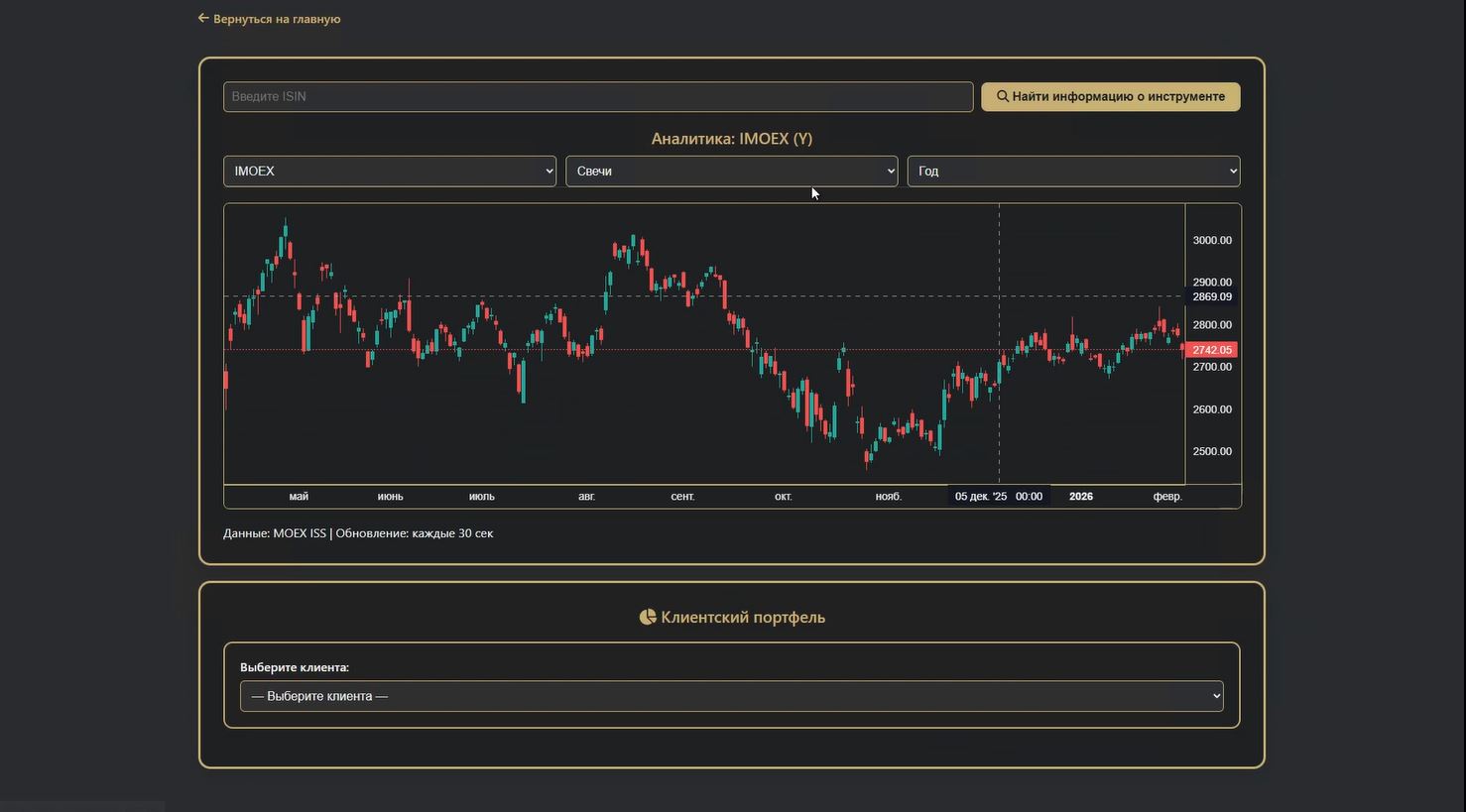Click the нояб. label on time axis

889,497
